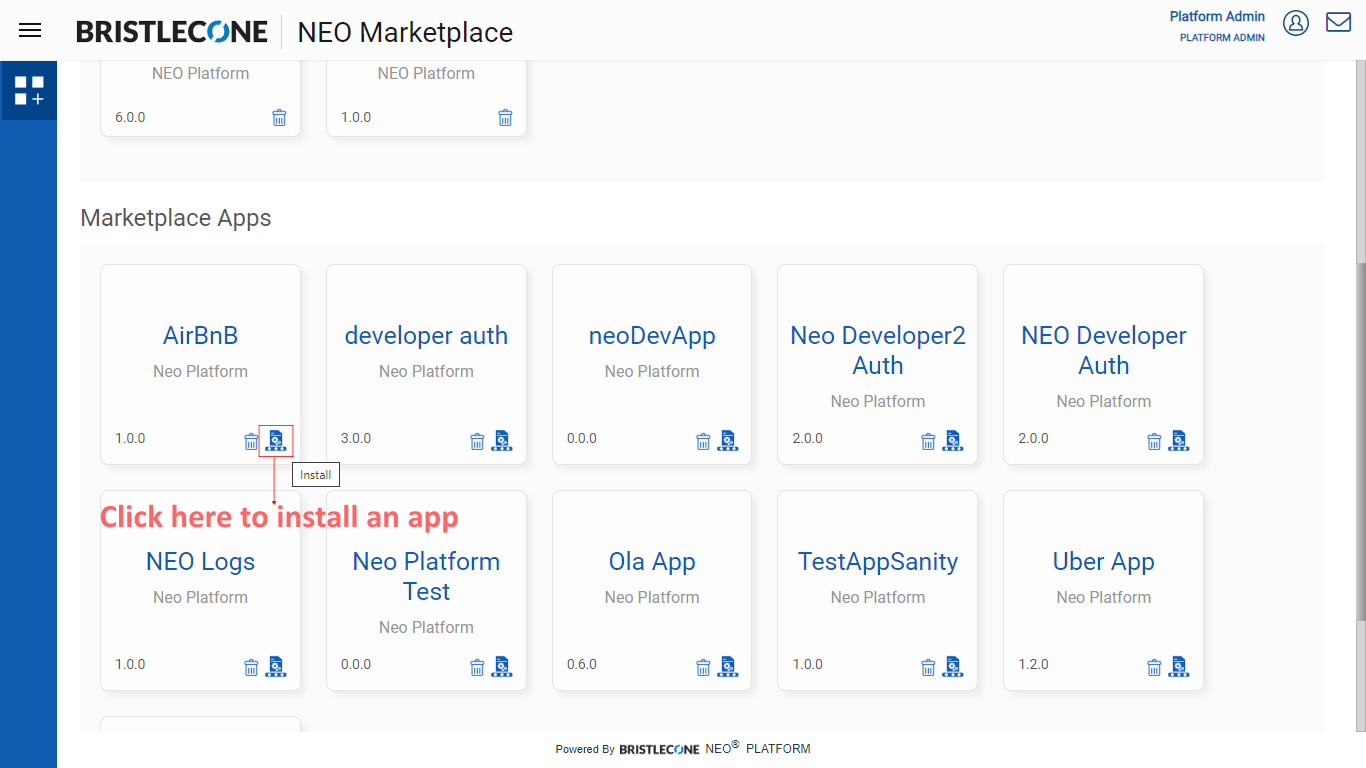Delete the NEO Logs app
This screenshot has height=768, width=1366.
coord(251,667)
